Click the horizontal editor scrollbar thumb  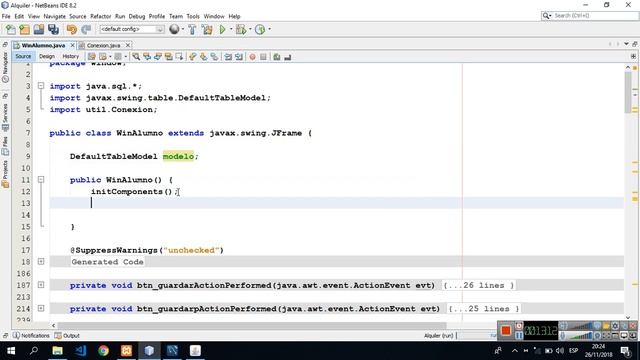pyautogui.click(x=252, y=325)
